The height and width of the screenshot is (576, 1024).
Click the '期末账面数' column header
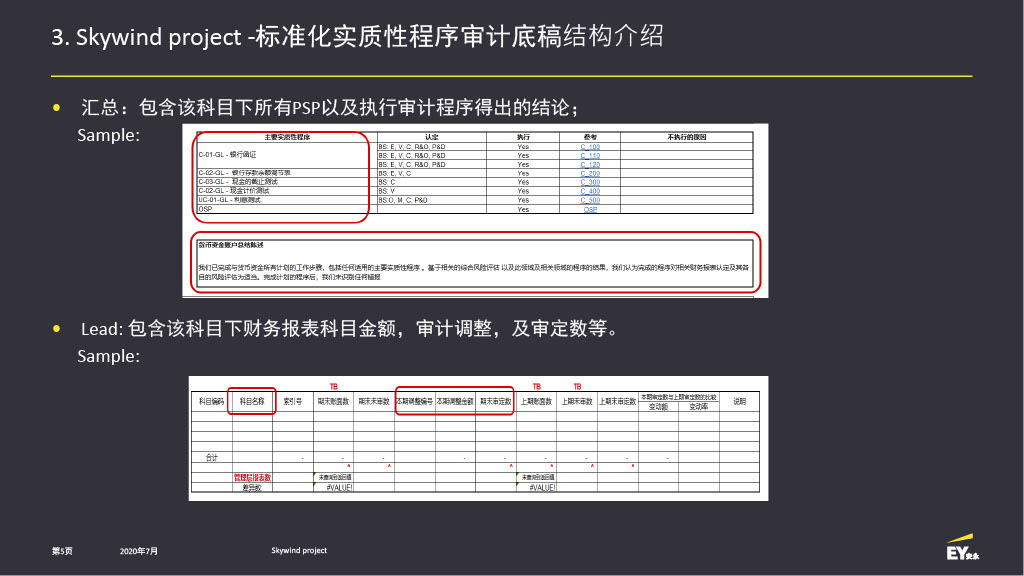tap(333, 402)
